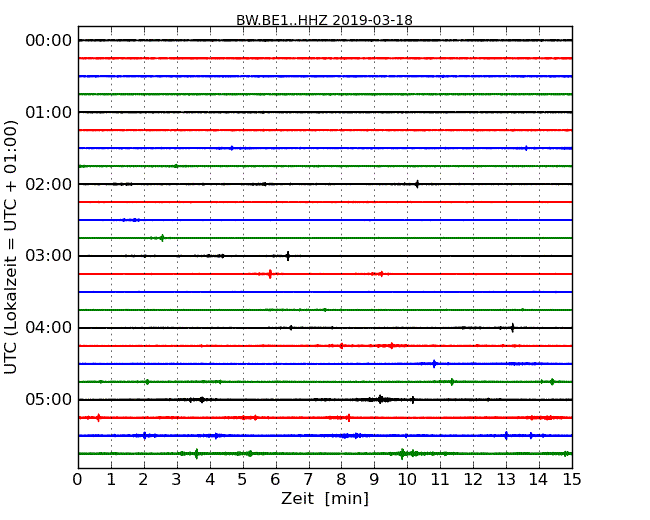The width and height of the screenshot is (650, 520).
Task: Click the x-axis tick label 10
Action: [x=407, y=480]
